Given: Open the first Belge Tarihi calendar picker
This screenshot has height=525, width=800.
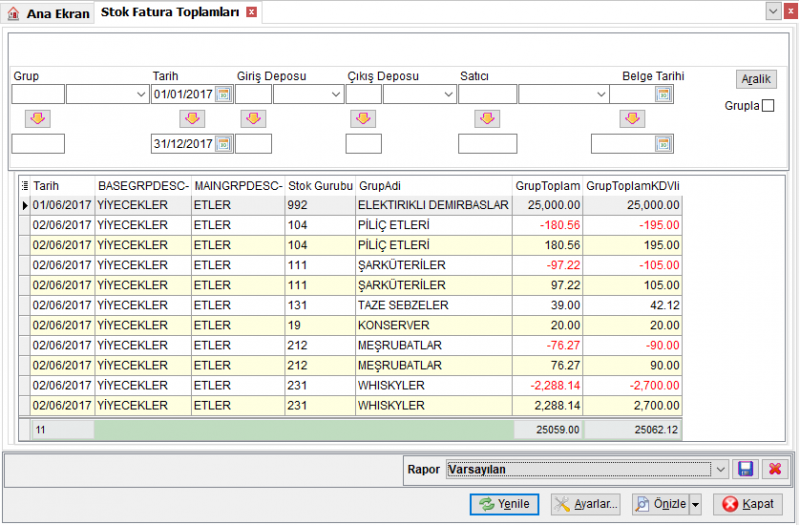Looking at the screenshot, I should tap(663, 94).
